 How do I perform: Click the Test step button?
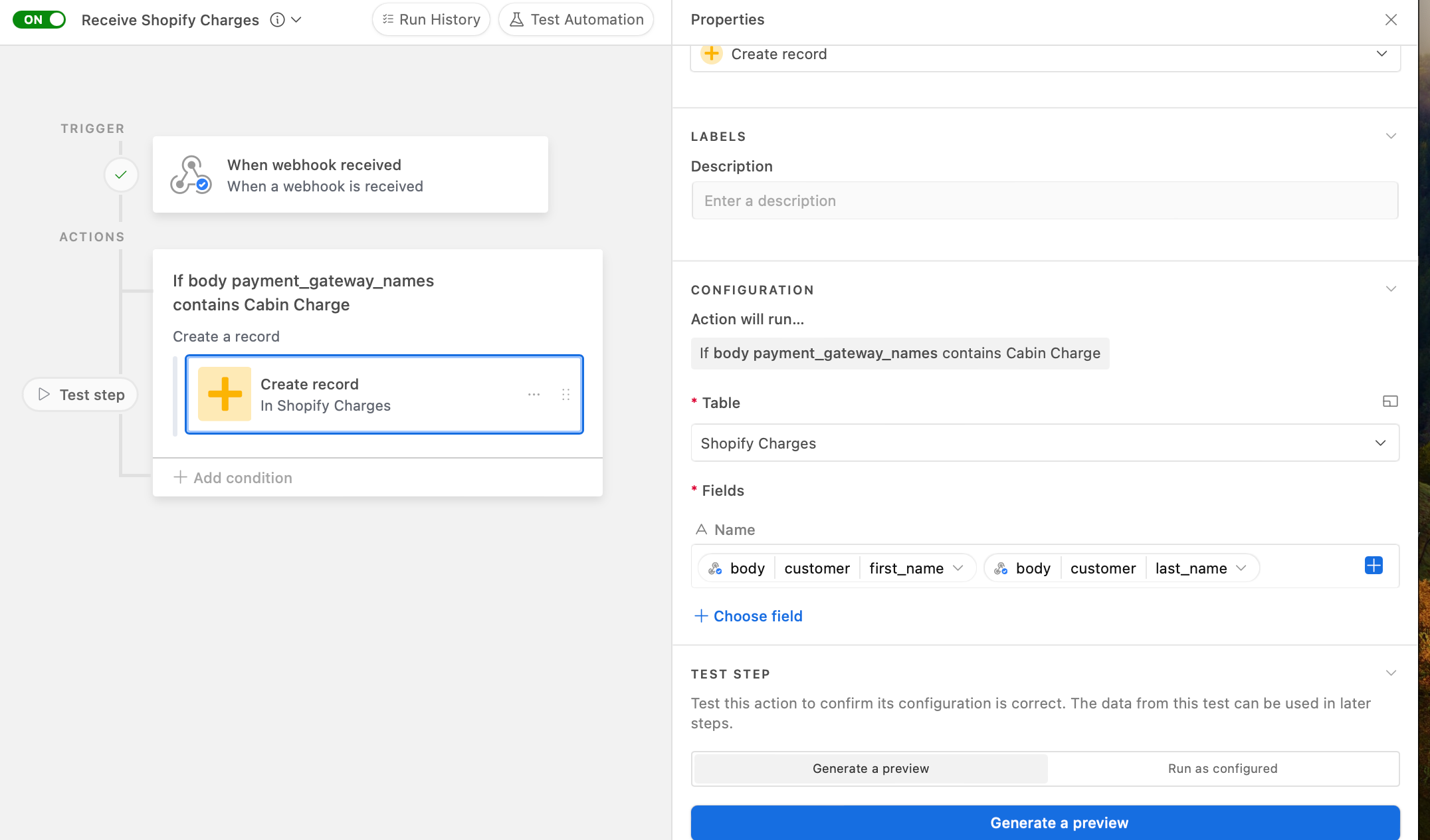[x=80, y=395]
